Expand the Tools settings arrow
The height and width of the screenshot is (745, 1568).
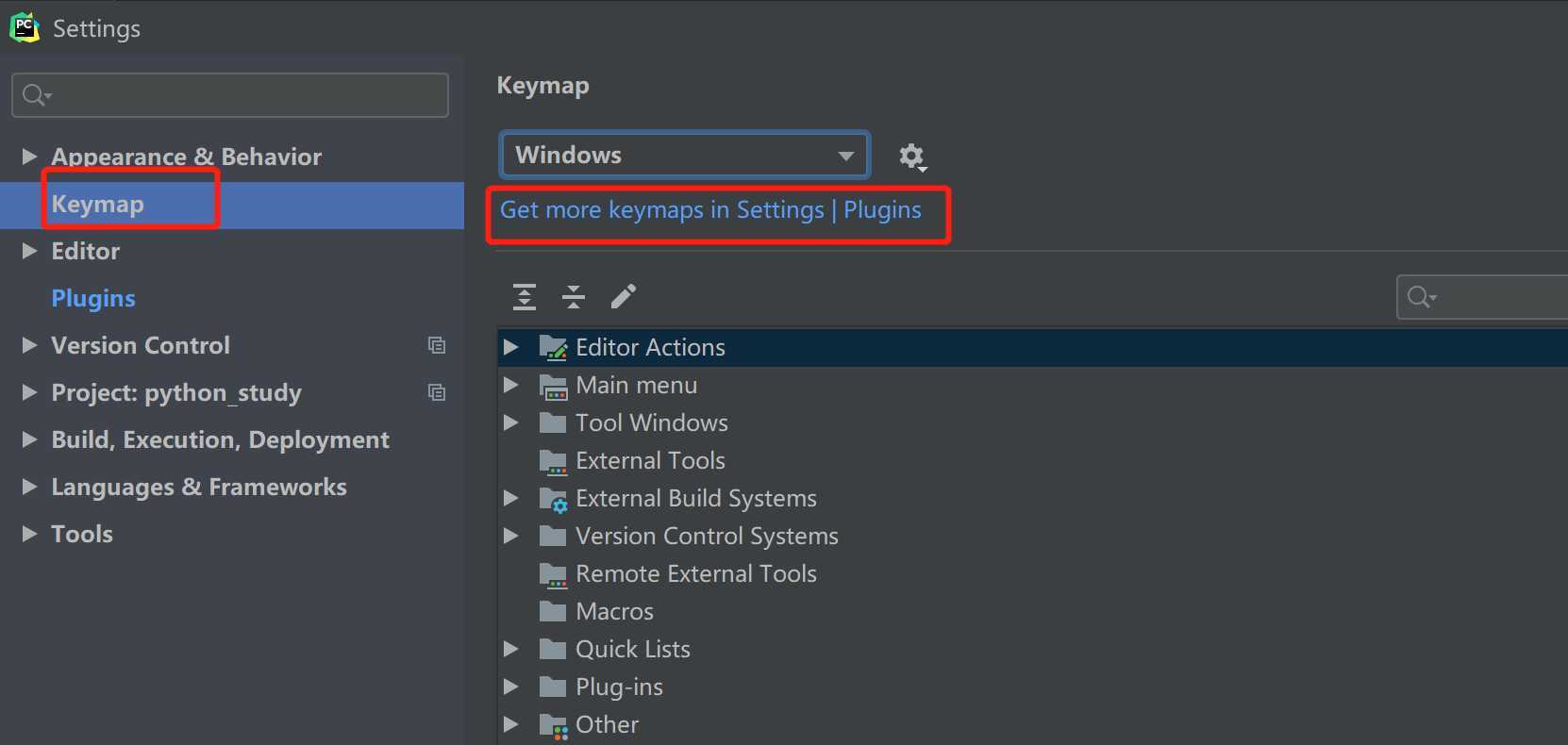pos(29,534)
